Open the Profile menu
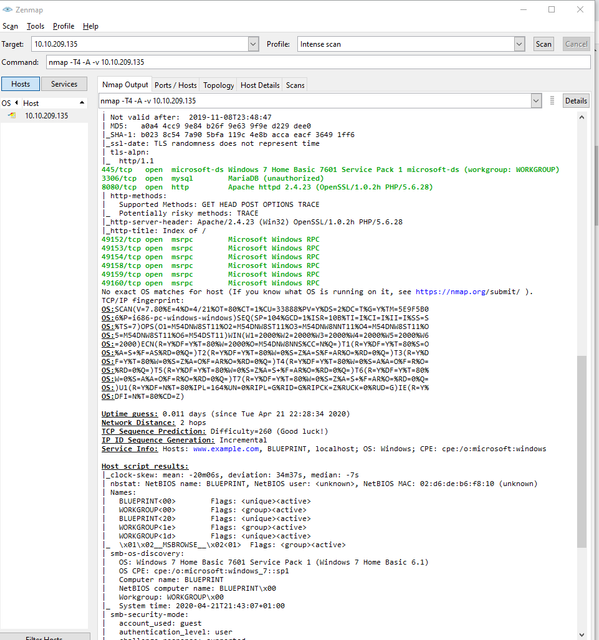Screen dimensions: 599x640 click(x=63, y=26)
